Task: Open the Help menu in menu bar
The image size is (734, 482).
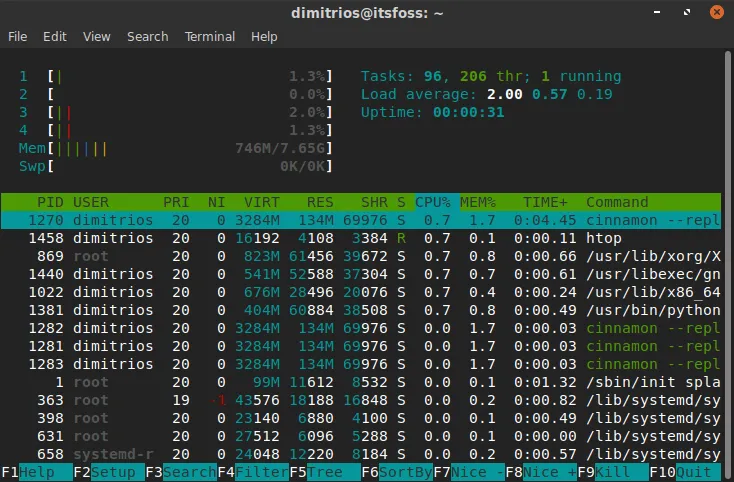Action: [x=264, y=36]
